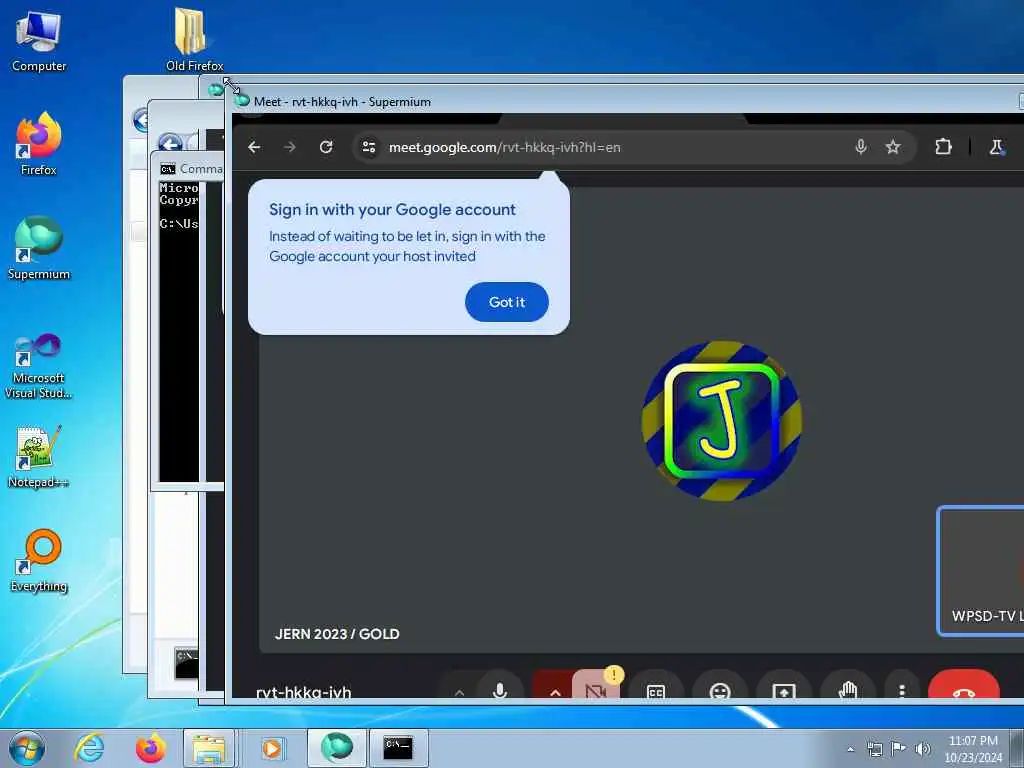Select the Firefox desktop shortcut
Viewport: 1024px width, 768px height.
[39, 144]
